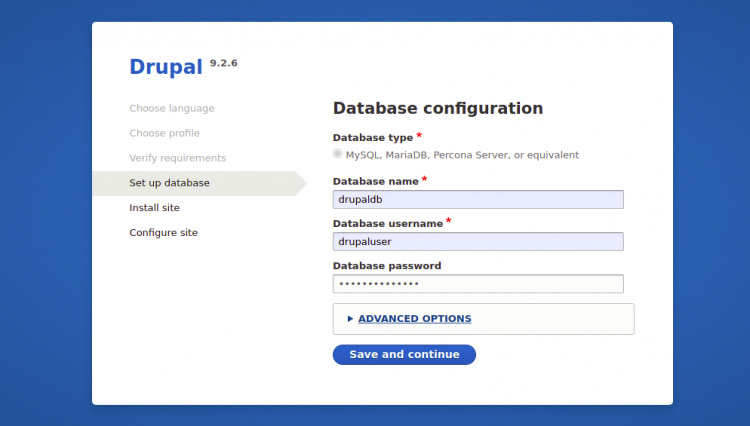
Task: Click the Drupal site name title
Action: [x=165, y=67]
